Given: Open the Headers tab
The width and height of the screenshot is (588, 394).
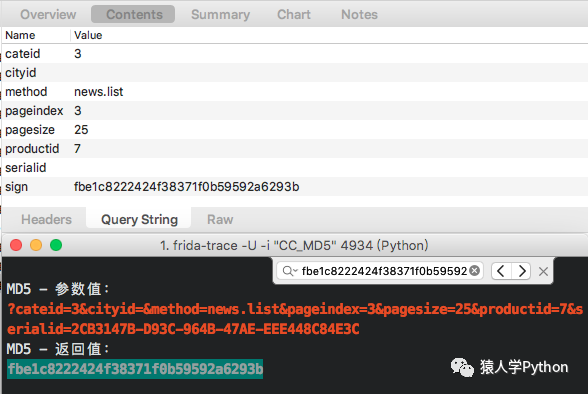Looking at the screenshot, I should tap(46, 219).
